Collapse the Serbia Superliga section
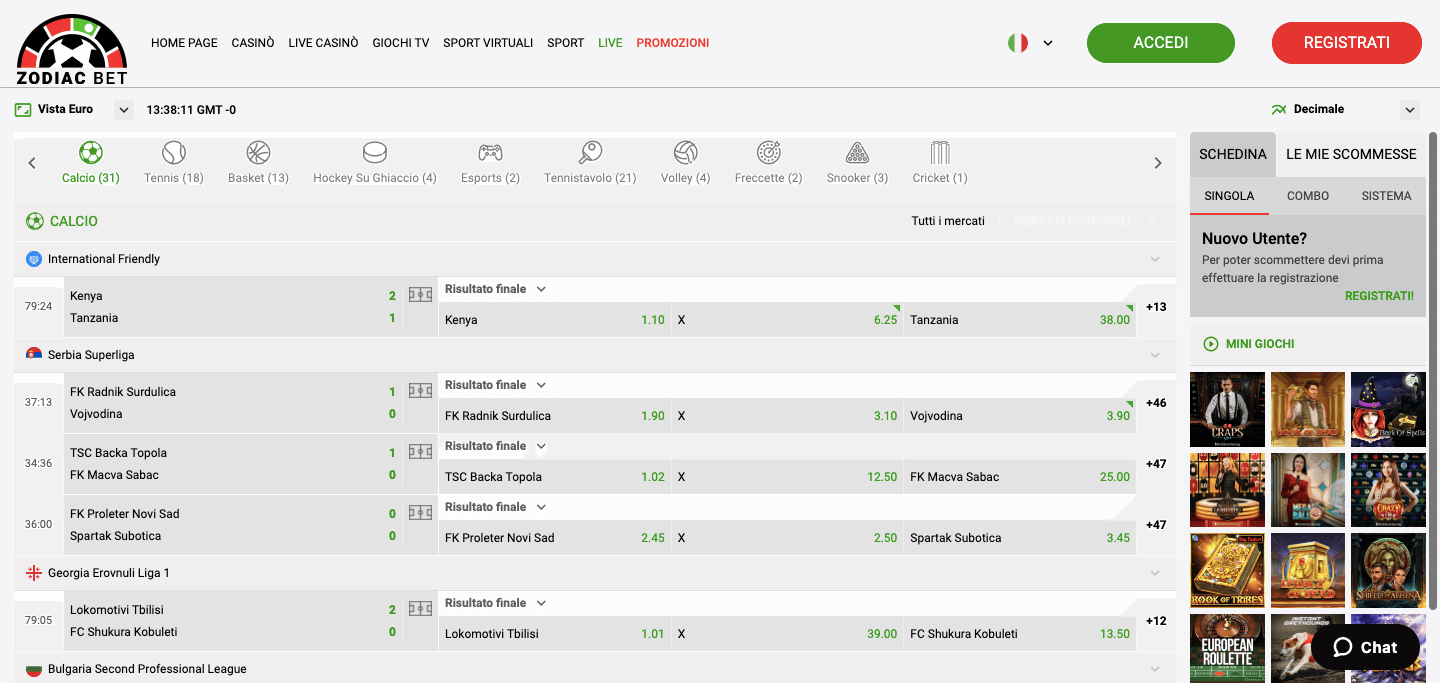1440x683 pixels. [x=1155, y=354]
